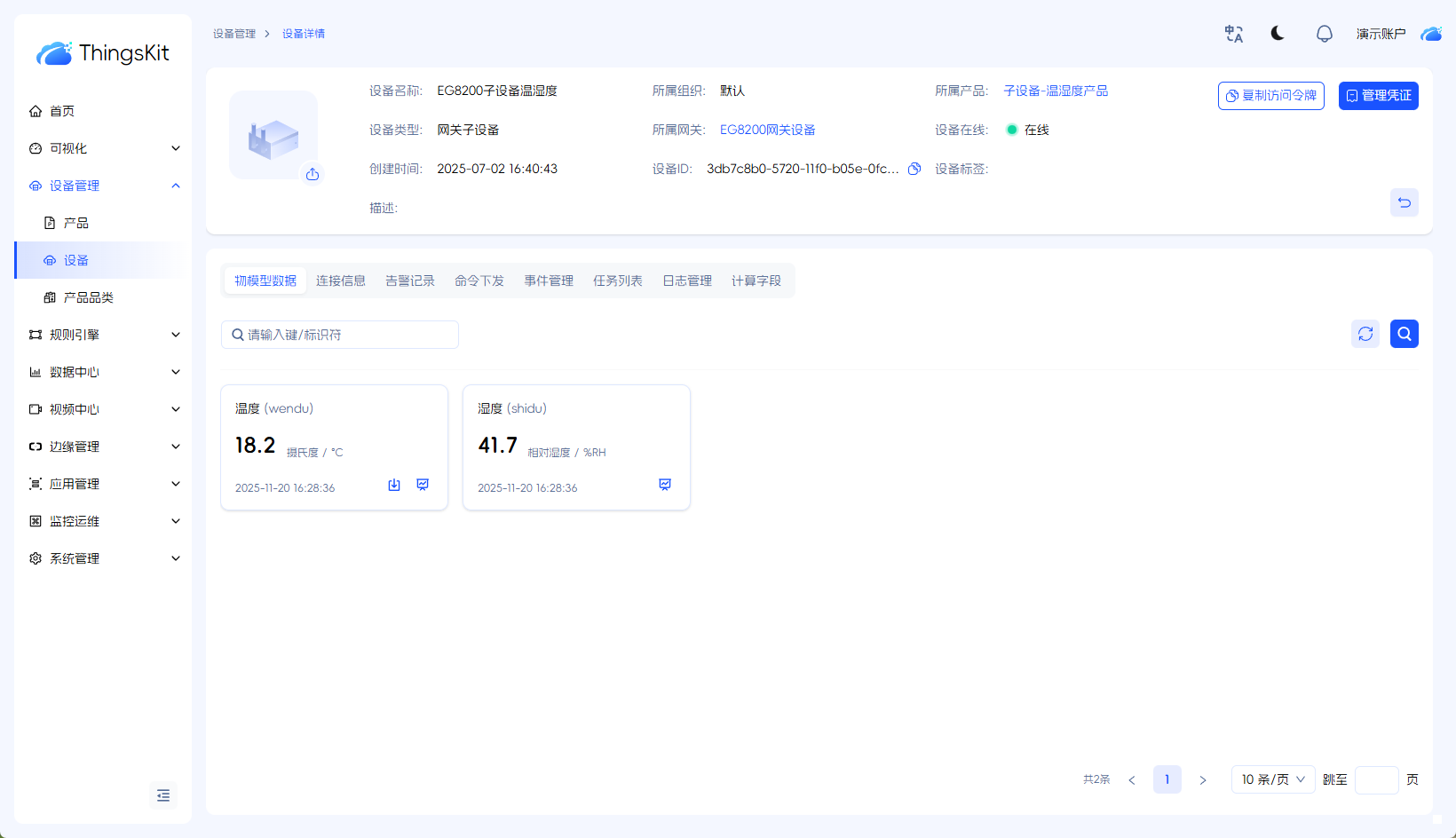Viewport: 1456px width, 838px height.
Task: Click the back arrow button
Action: 1404,202
